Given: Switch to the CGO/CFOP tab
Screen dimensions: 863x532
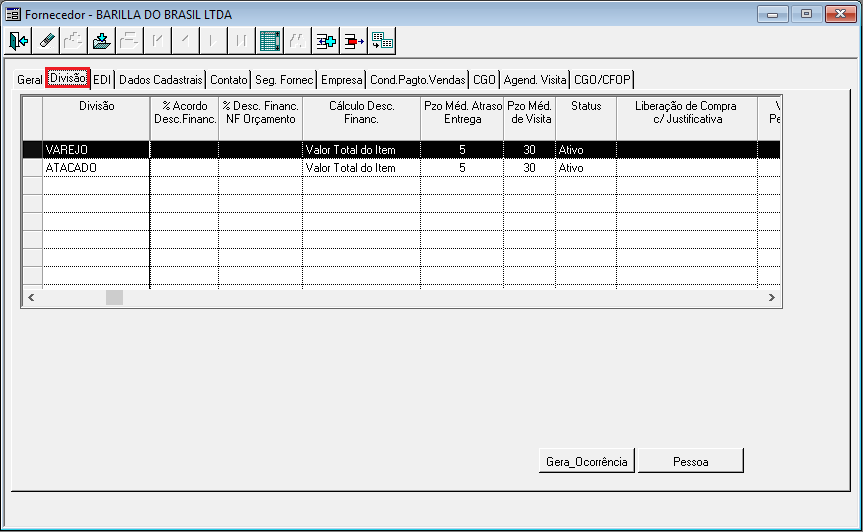Looking at the screenshot, I should [x=602, y=80].
